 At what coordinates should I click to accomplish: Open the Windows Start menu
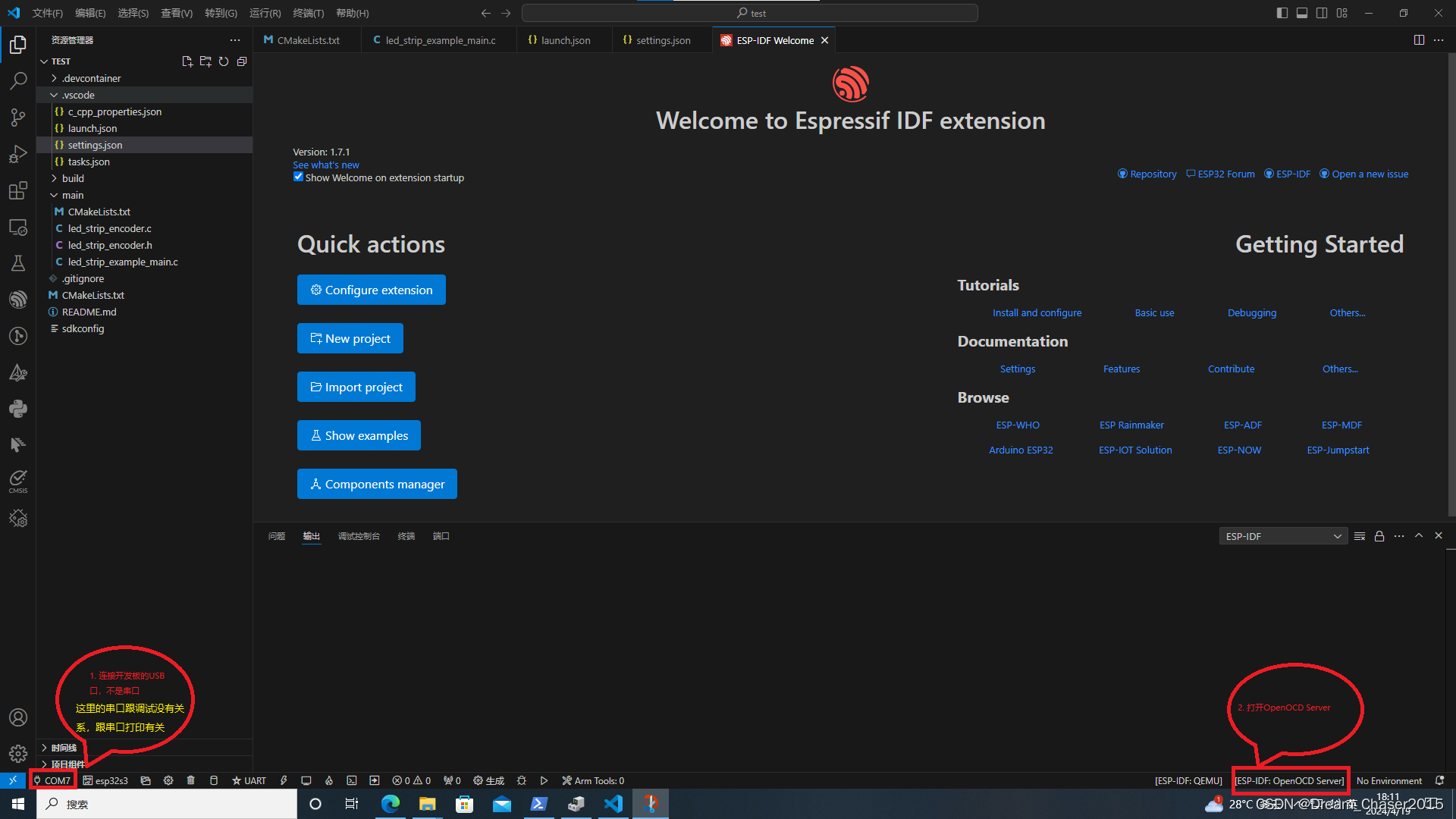[18, 804]
